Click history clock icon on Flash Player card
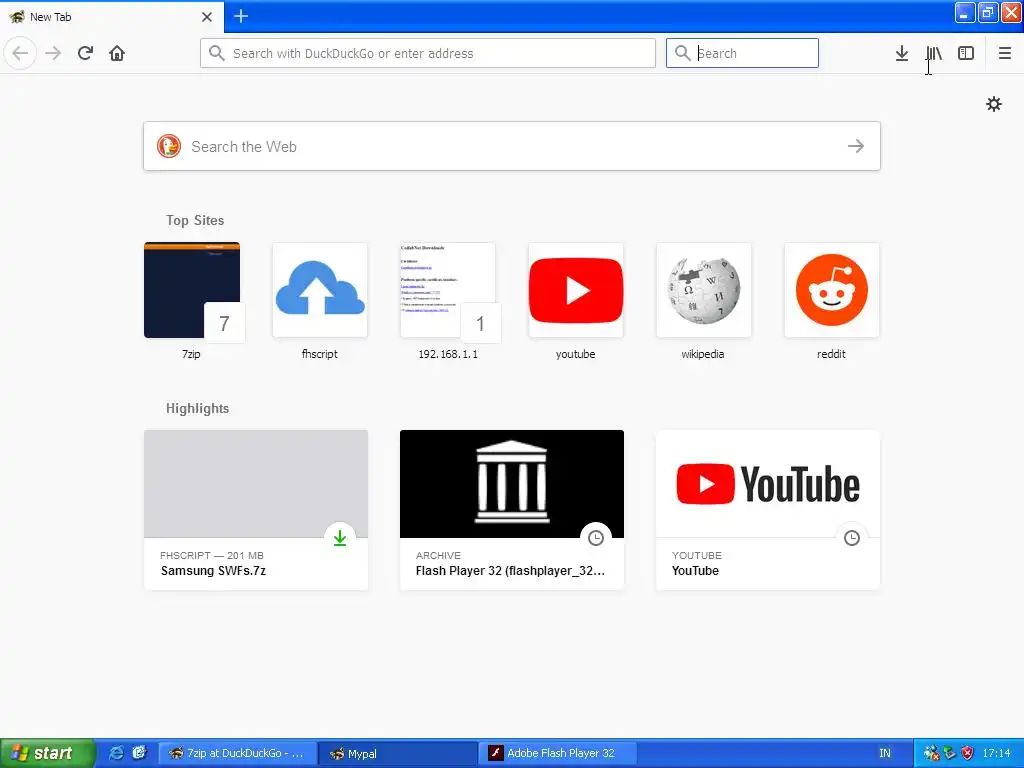Viewport: 1024px width, 768px height. 596,538
